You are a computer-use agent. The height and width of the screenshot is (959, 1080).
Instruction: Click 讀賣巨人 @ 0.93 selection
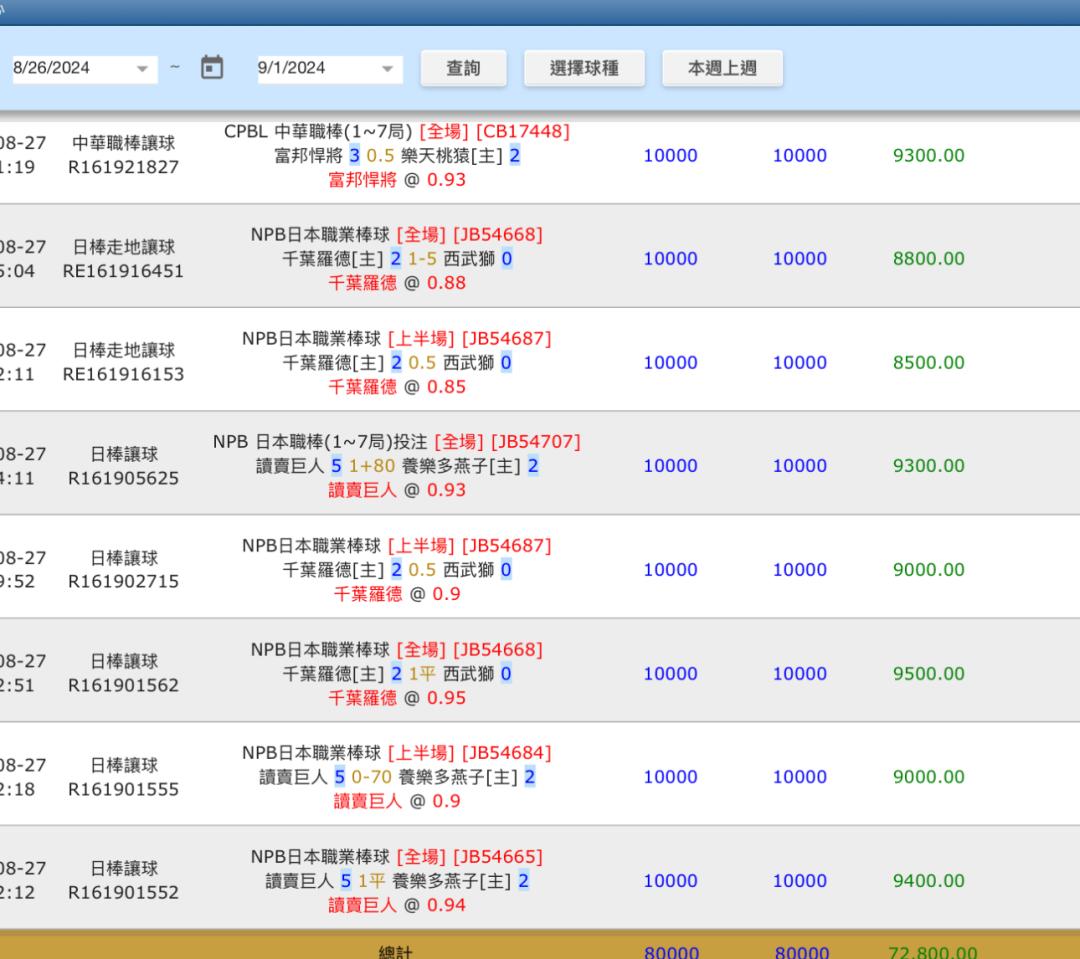coord(397,491)
